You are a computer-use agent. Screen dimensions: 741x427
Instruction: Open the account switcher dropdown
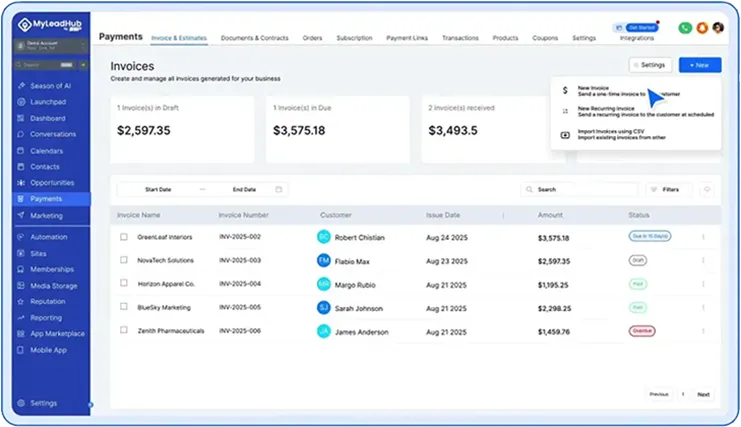coord(51,46)
